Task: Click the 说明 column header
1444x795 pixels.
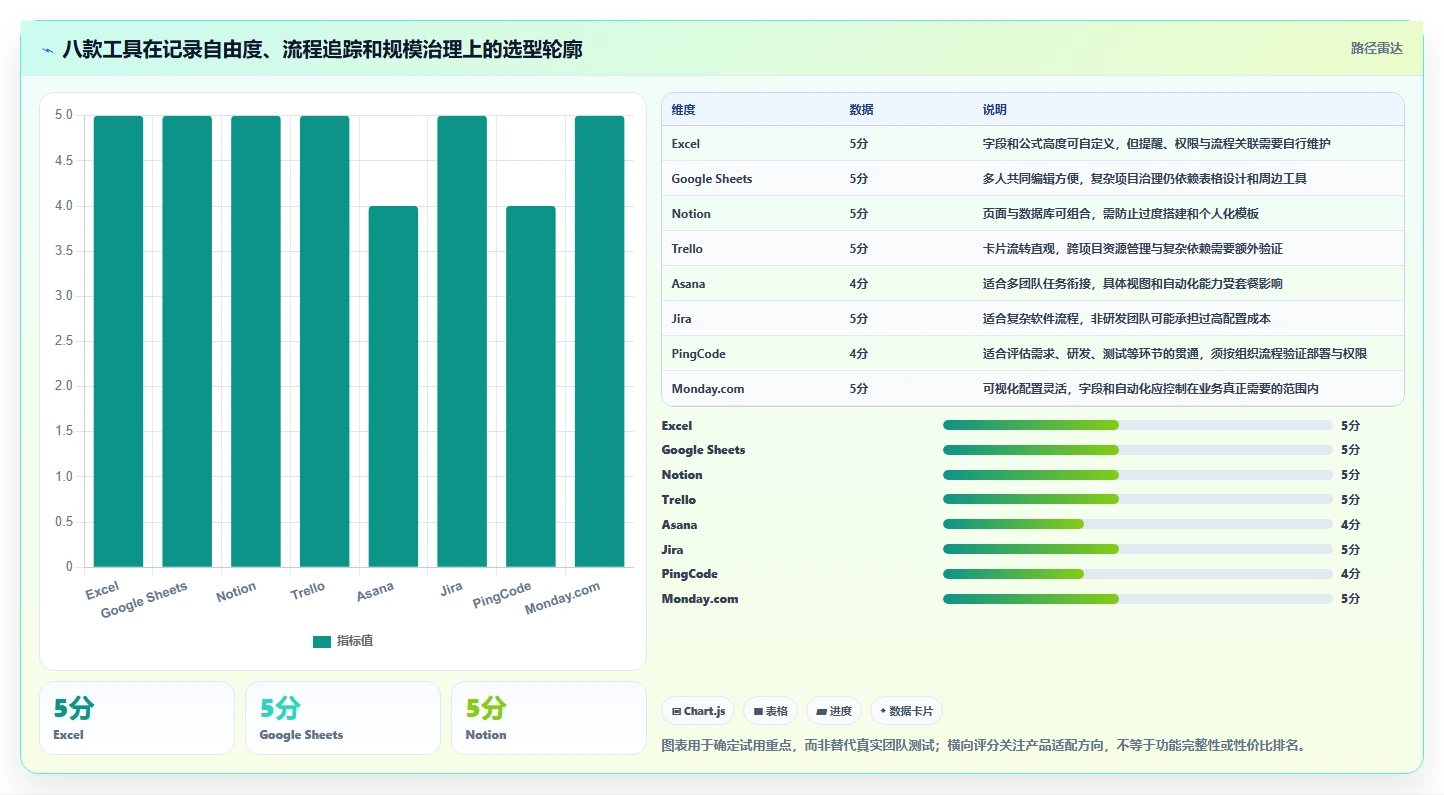Action: click(x=995, y=109)
